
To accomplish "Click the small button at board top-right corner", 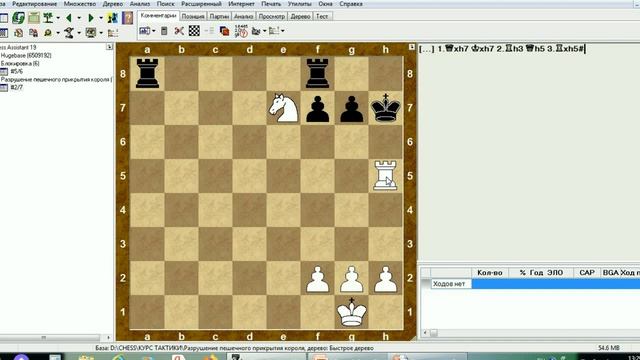I will pos(412,47).
